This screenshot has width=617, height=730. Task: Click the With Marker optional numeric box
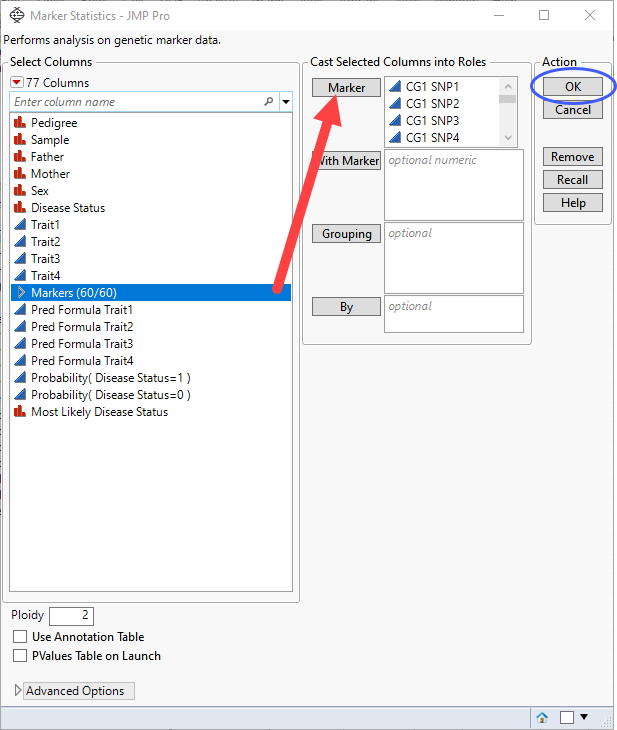(x=454, y=185)
